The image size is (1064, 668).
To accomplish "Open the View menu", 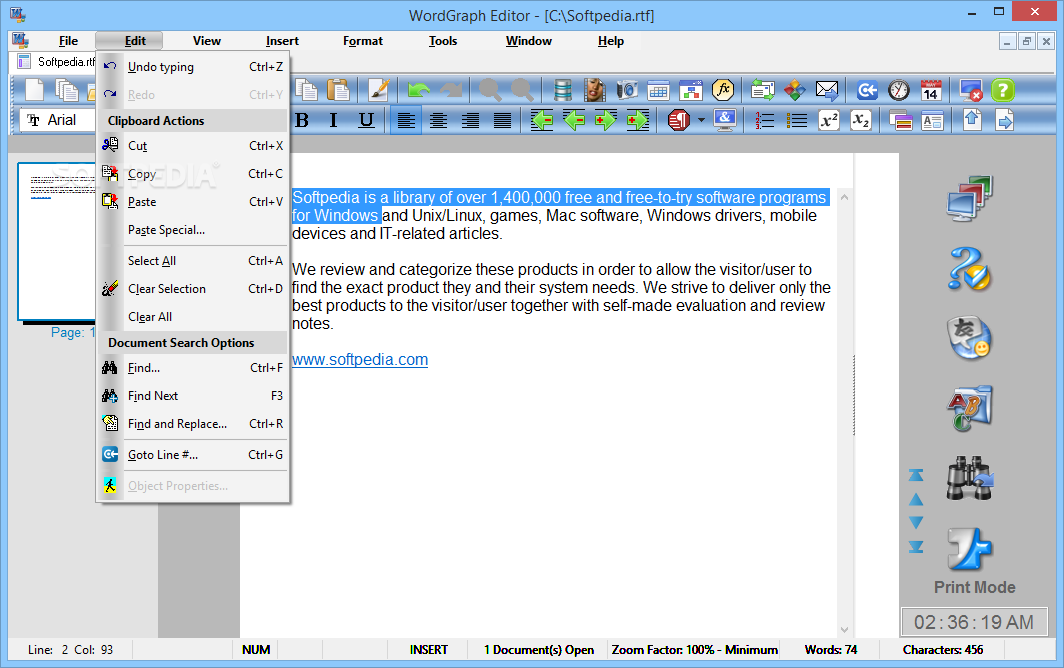I will [x=206, y=41].
